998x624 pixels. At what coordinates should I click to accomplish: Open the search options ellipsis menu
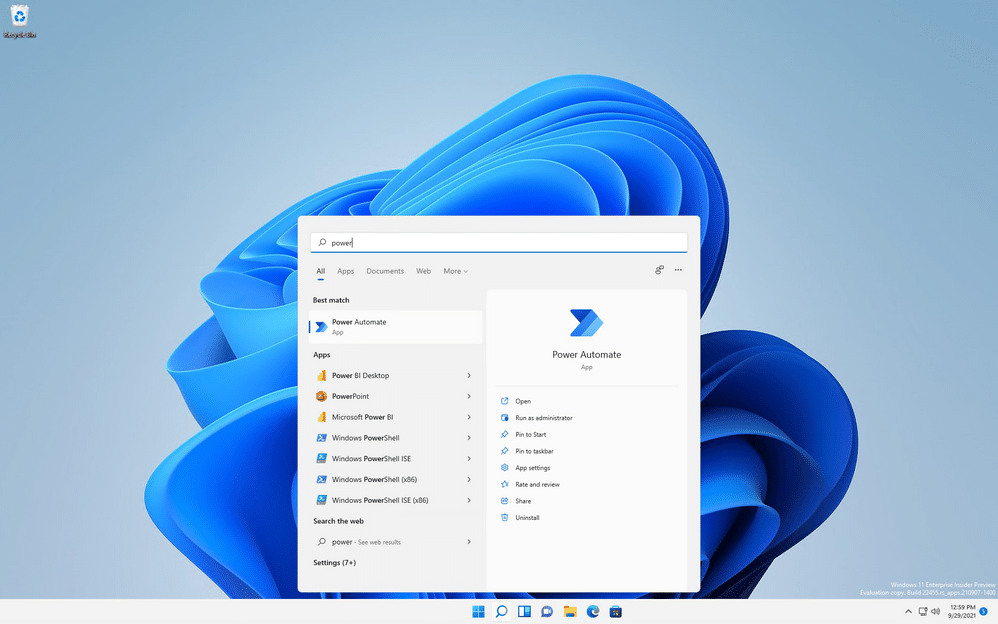click(678, 270)
